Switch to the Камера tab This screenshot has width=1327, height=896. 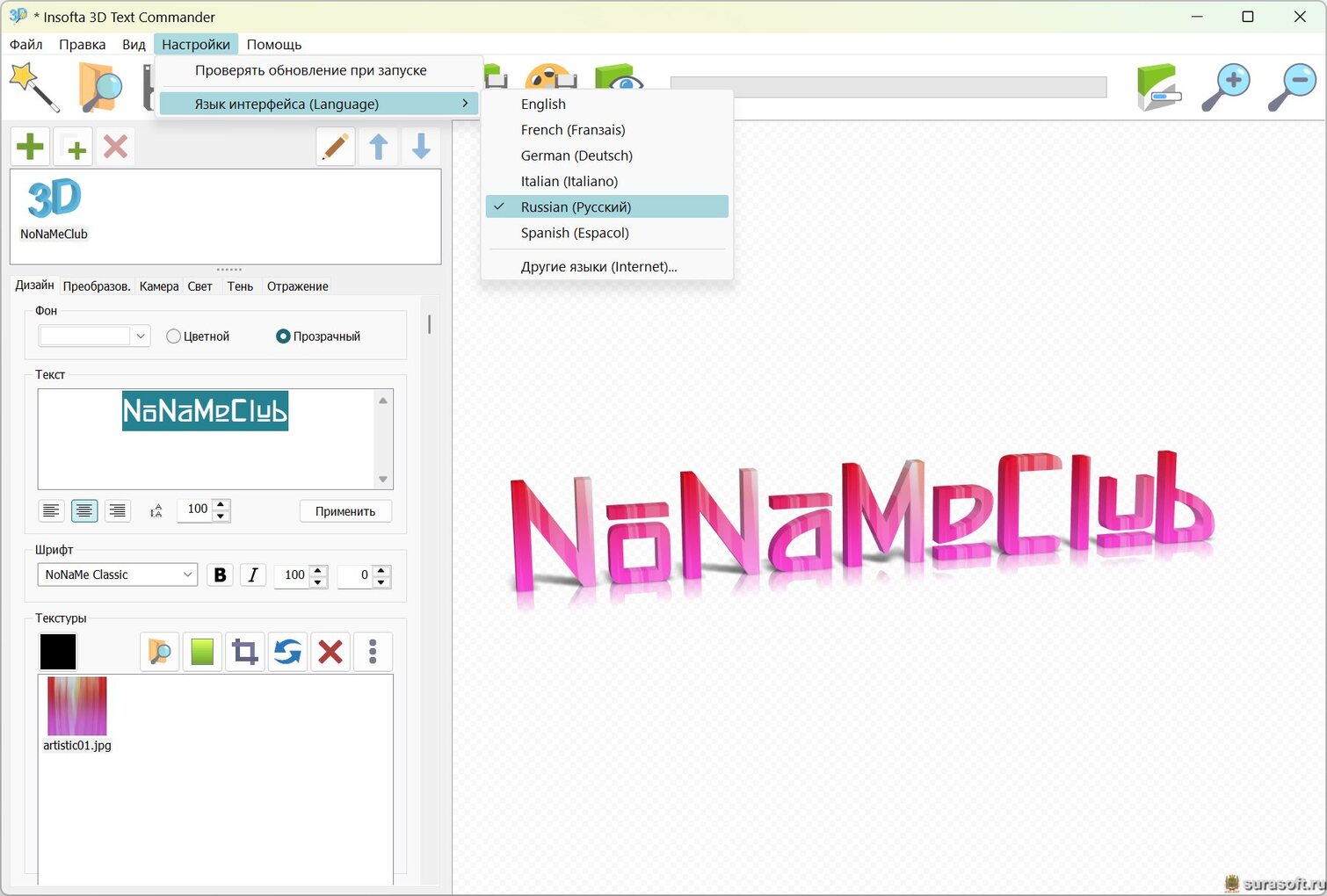(158, 286)
